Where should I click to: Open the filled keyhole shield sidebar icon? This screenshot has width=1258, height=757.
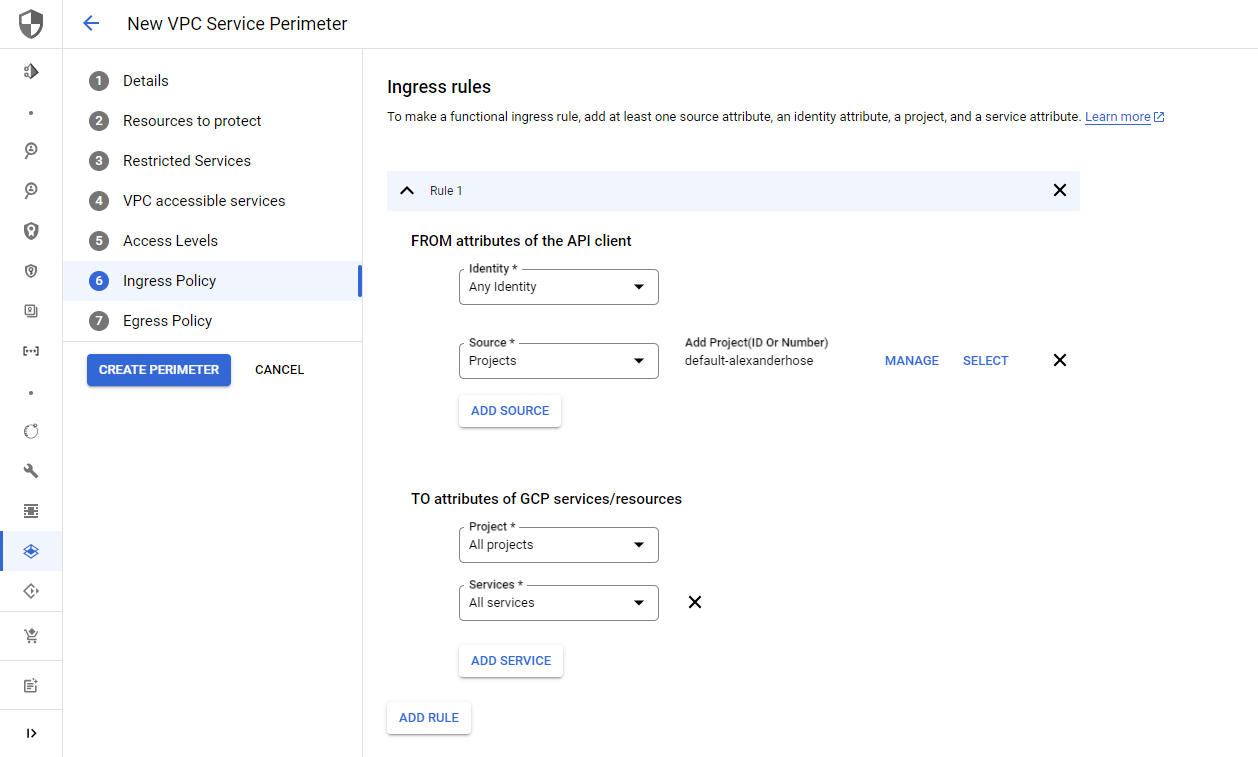31,231
